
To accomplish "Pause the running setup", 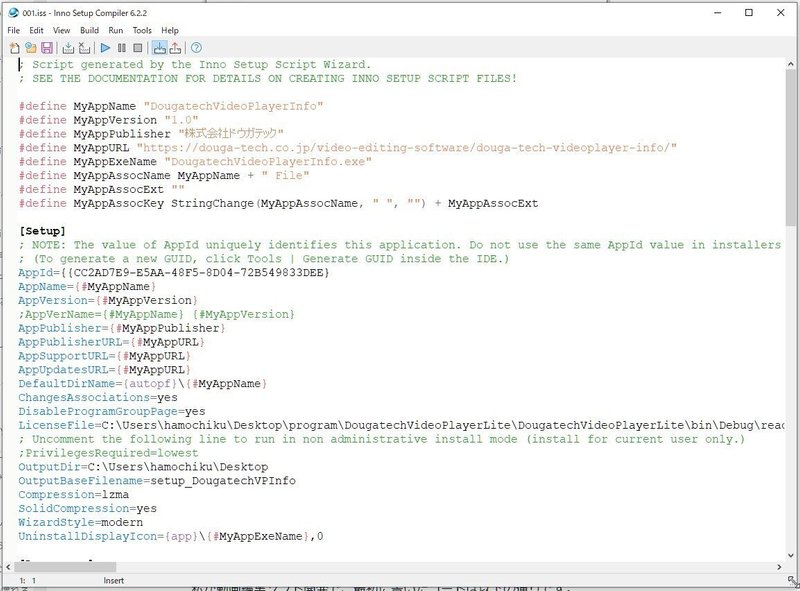I will [121, 48].
